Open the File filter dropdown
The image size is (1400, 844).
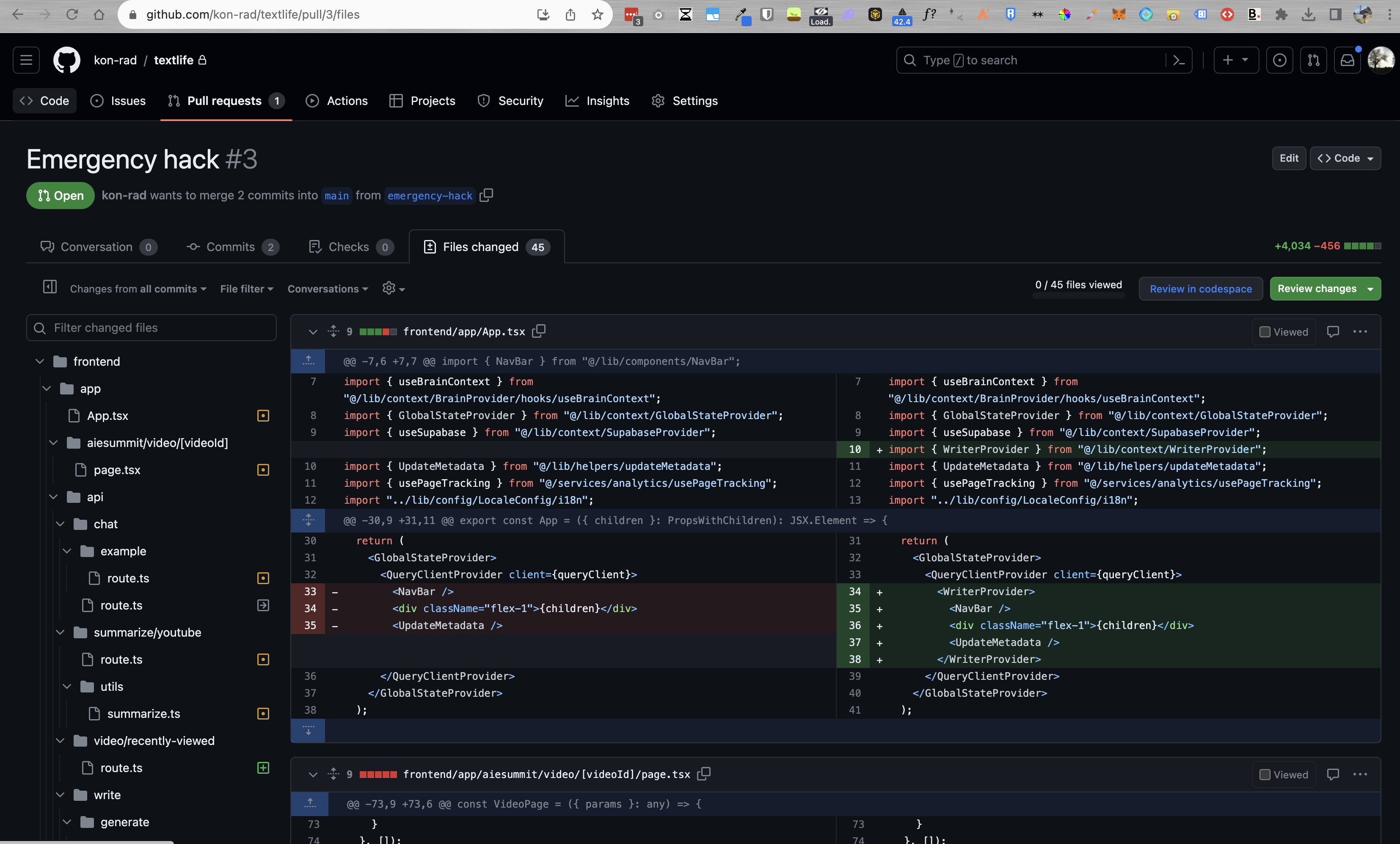(x=247, y=289)
